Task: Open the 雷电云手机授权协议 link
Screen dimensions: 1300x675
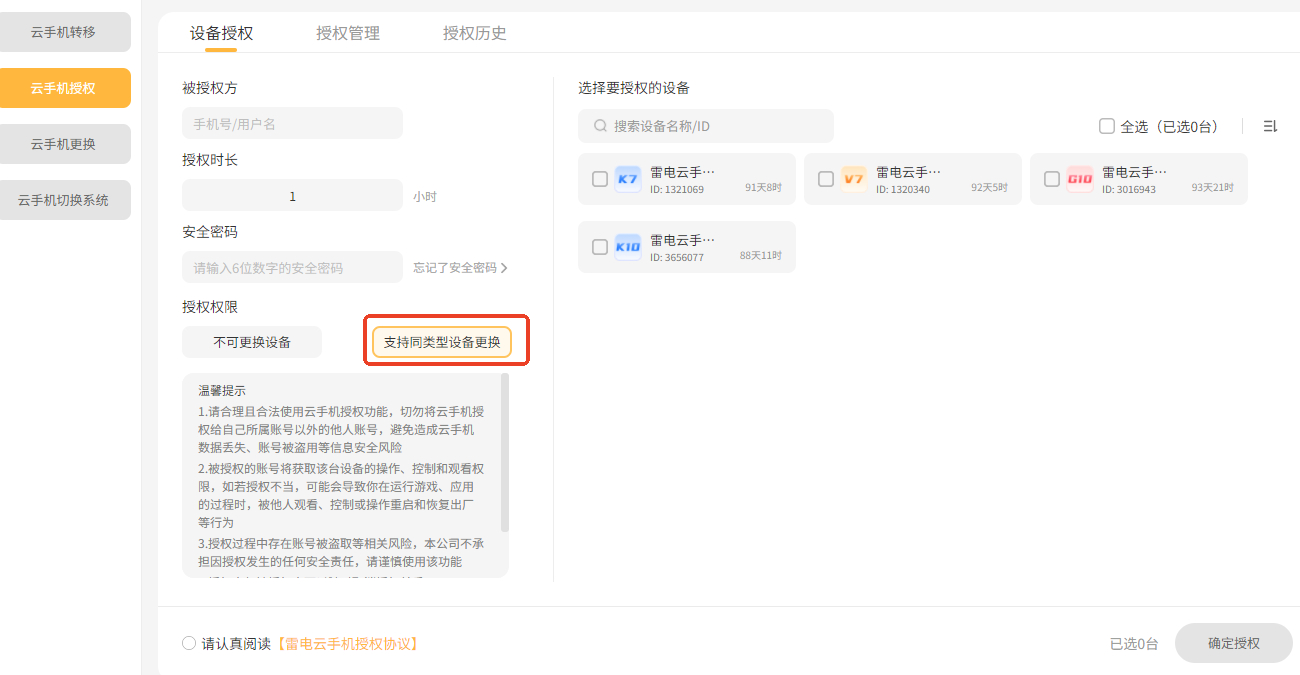Action: click(347, 644)
